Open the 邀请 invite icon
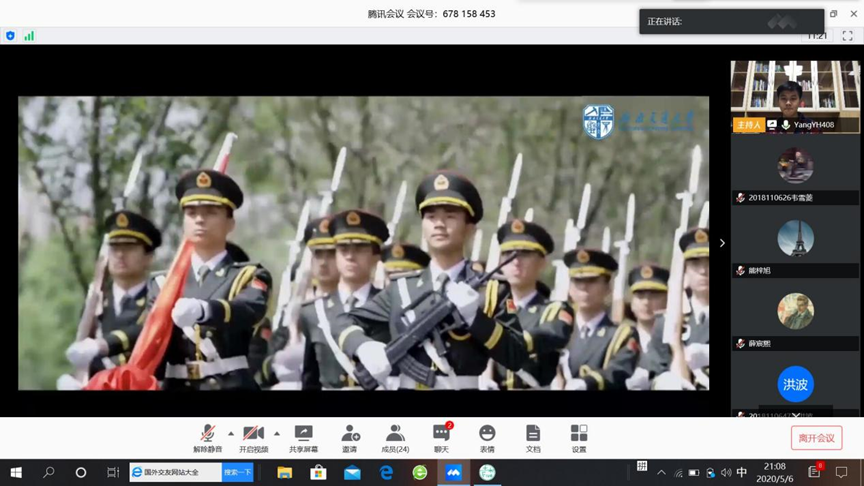The height and width of the screenshot is (486, 864). [x=350, y=437]
